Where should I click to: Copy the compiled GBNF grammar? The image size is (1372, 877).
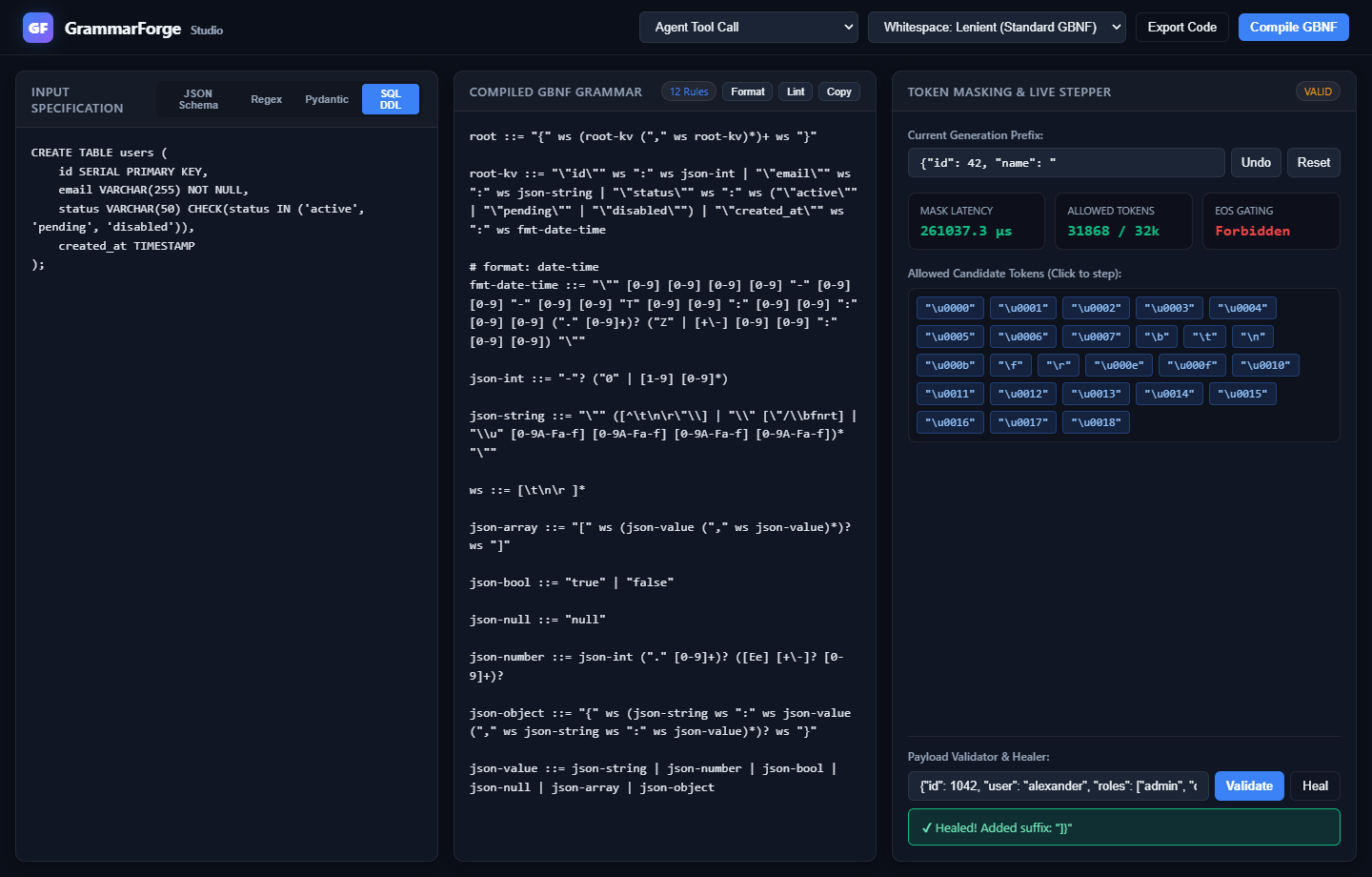click(839, 92)
